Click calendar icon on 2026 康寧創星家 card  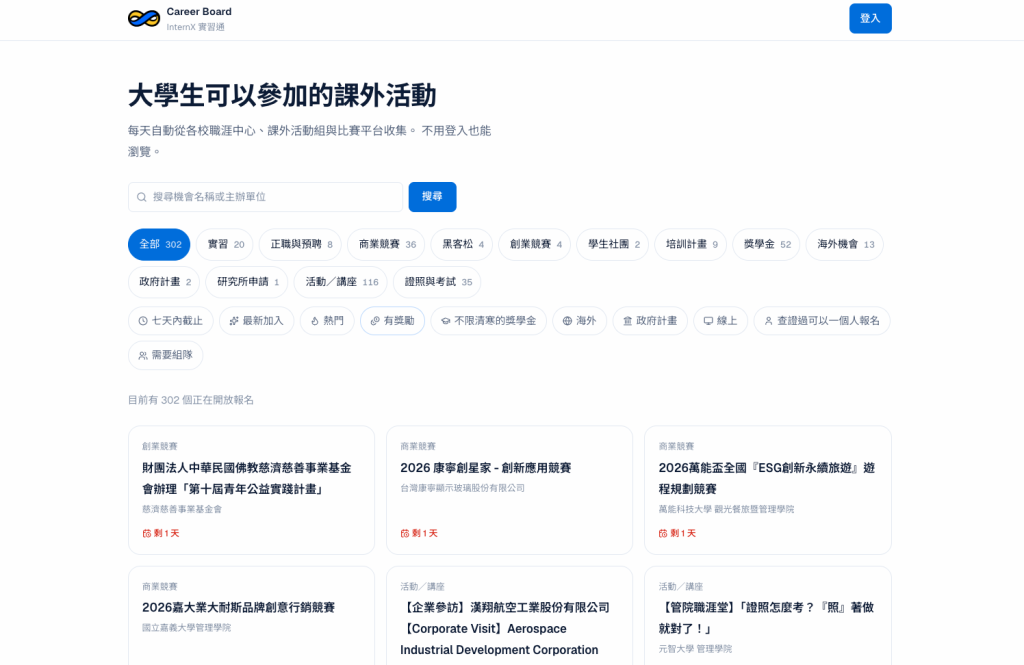pos(405,533)
